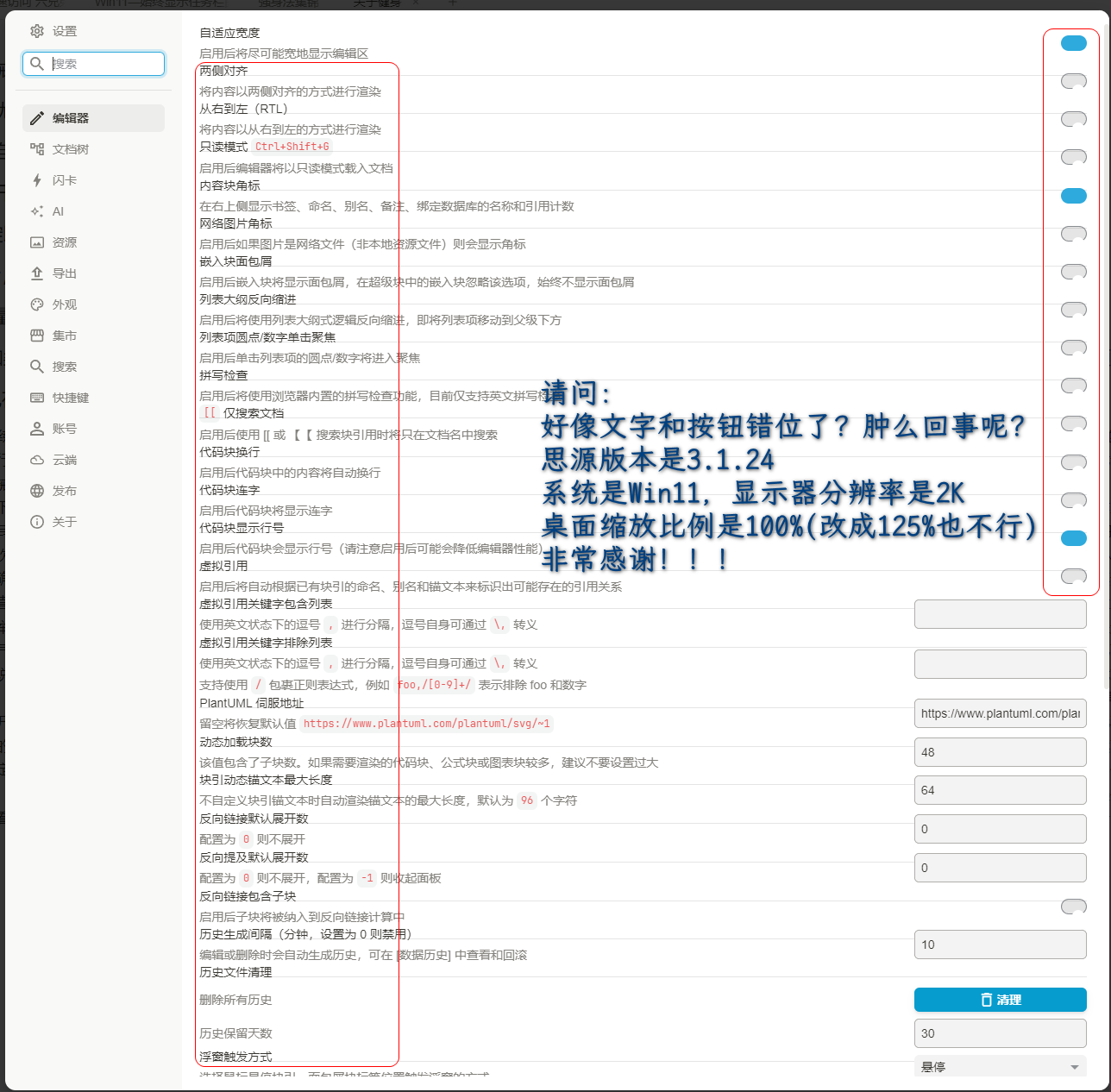The height and width of the screenshot is (1092, 1111).
Task: Click the 清理 button to delete history
Action: click(1001, 1000)
